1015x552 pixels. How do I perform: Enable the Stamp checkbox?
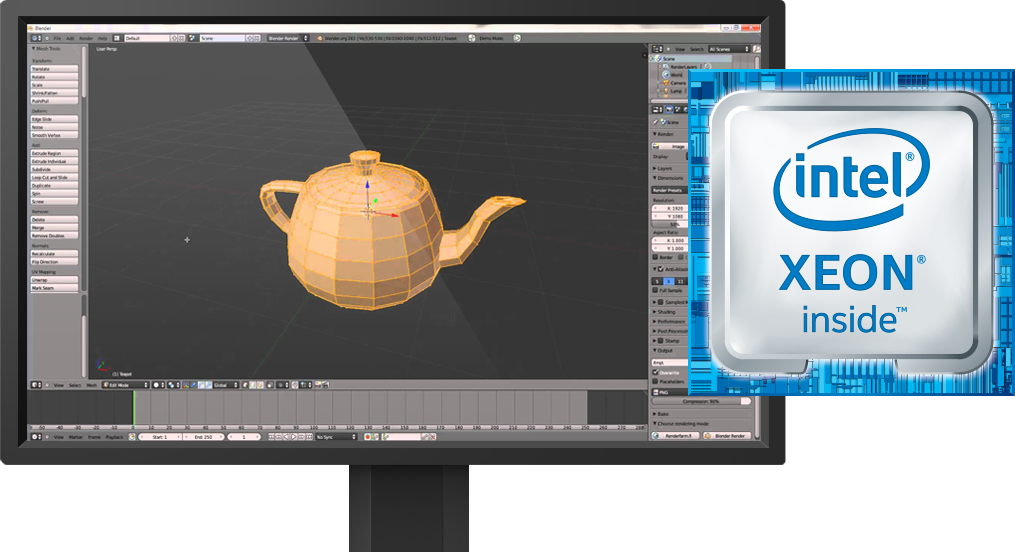click(x=660, y=340)
